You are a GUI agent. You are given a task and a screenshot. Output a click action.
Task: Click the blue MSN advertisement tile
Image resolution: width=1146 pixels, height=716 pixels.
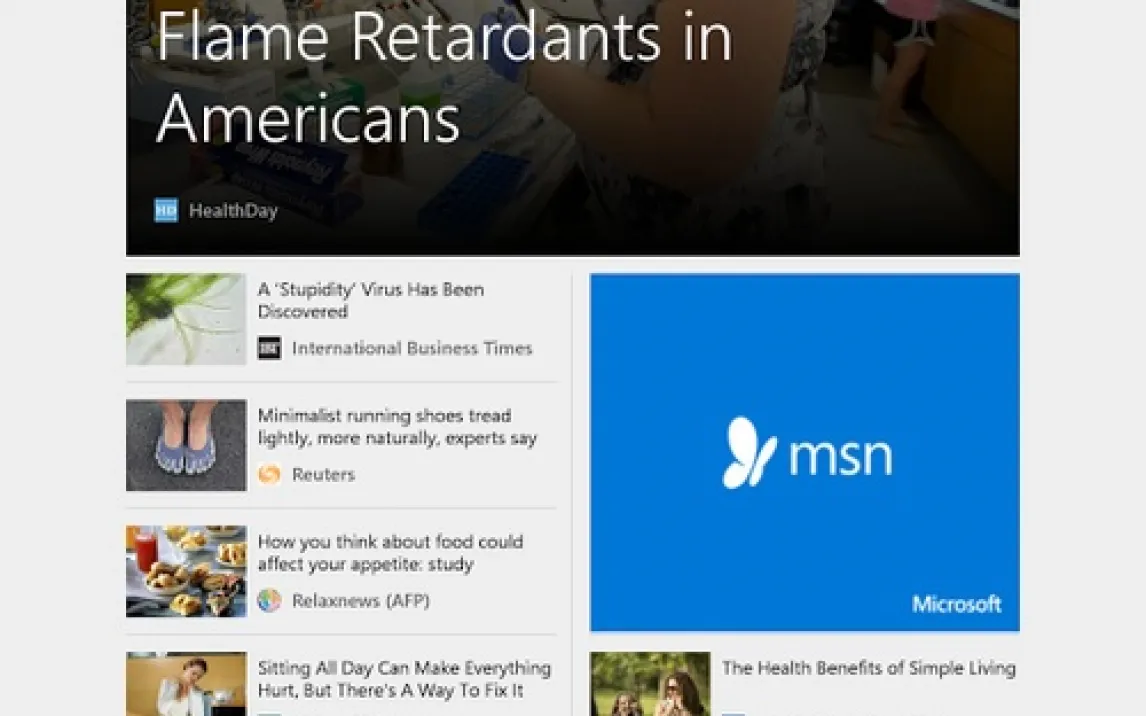point(805,452)
